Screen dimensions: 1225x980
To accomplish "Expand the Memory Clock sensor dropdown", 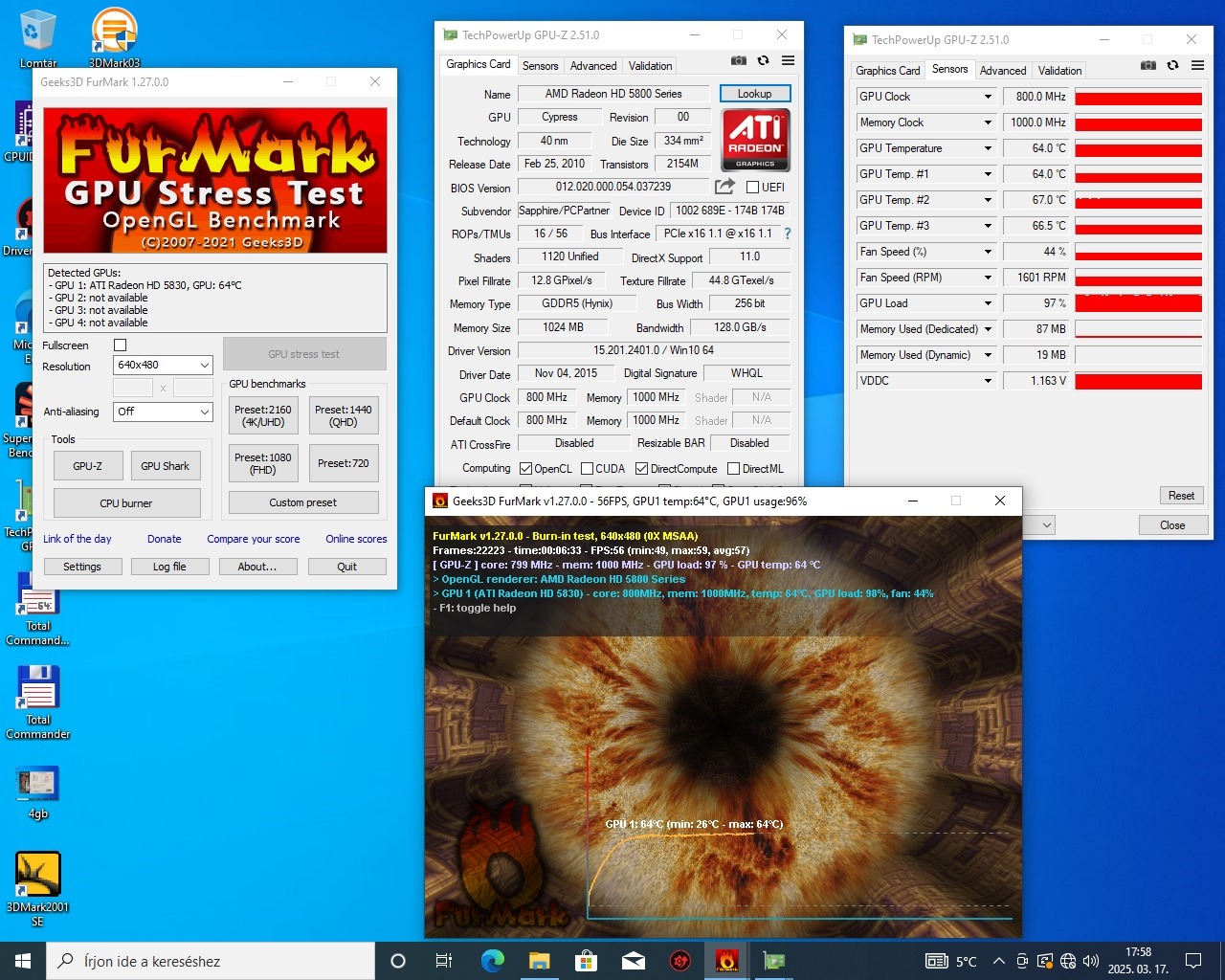I will (x=988, y=122).
